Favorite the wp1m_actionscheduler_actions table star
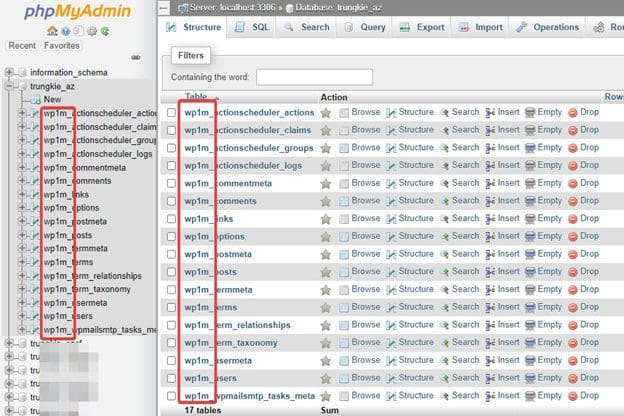Viewport: 624px width, 416px height. pos(326,112)
